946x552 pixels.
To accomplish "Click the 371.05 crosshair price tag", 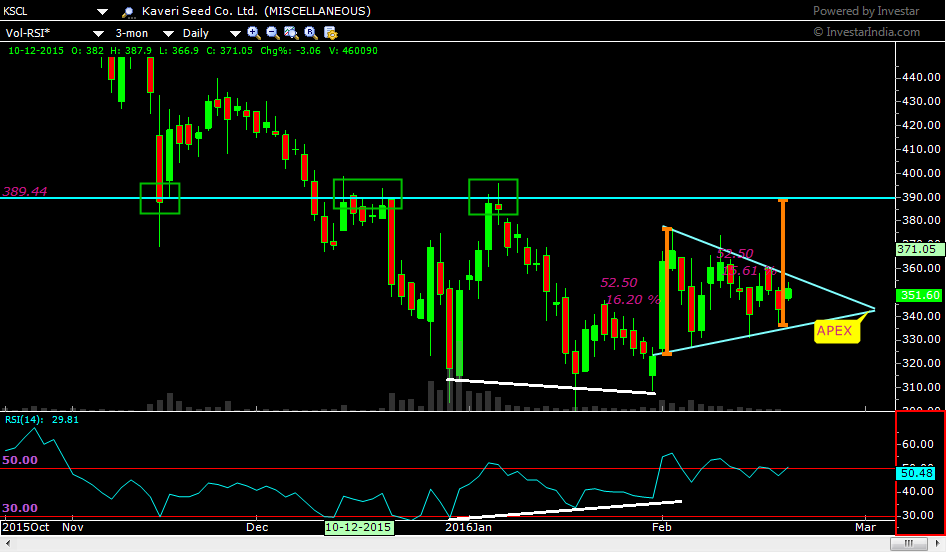I will (919, 249).
